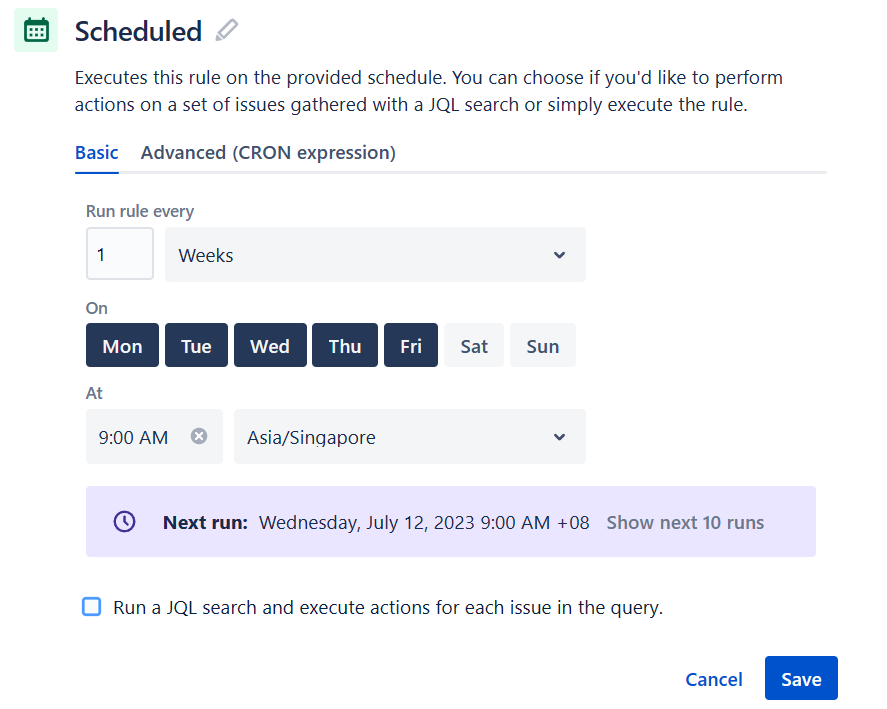
Task: Click the interval number input field
Action: (x=120, y=254)
